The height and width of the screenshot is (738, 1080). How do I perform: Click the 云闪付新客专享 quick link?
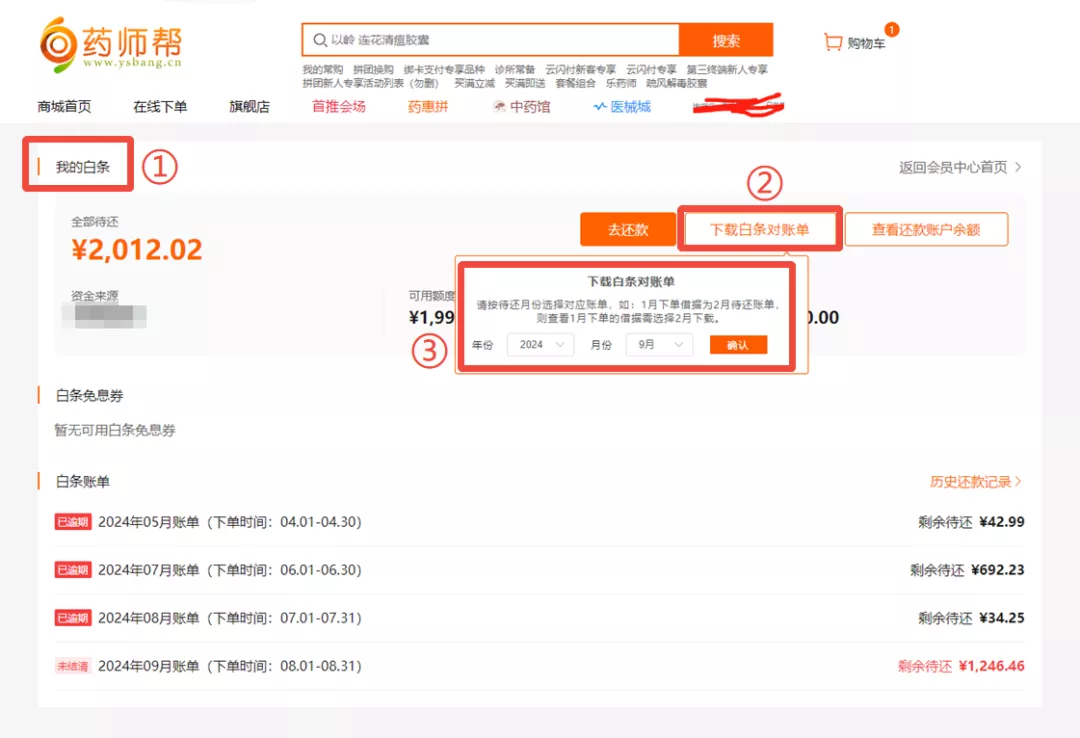pyautogui.click(x=581, y=70)
